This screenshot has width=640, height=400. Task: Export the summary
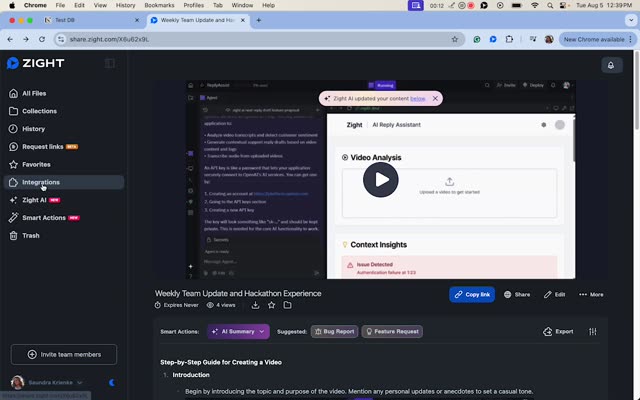point(558,331)
